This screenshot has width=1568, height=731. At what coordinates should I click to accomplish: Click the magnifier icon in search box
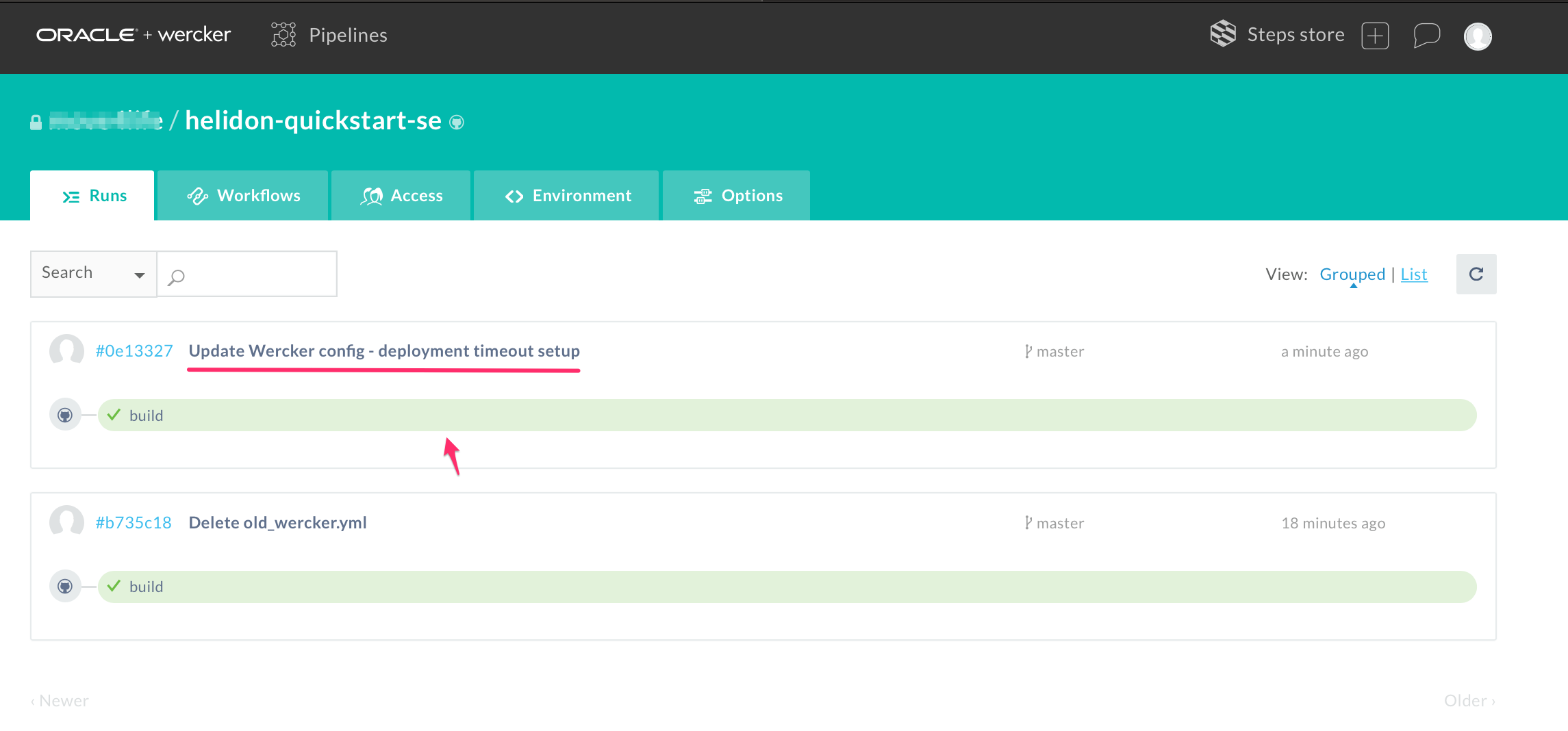[x=177, y=277]
